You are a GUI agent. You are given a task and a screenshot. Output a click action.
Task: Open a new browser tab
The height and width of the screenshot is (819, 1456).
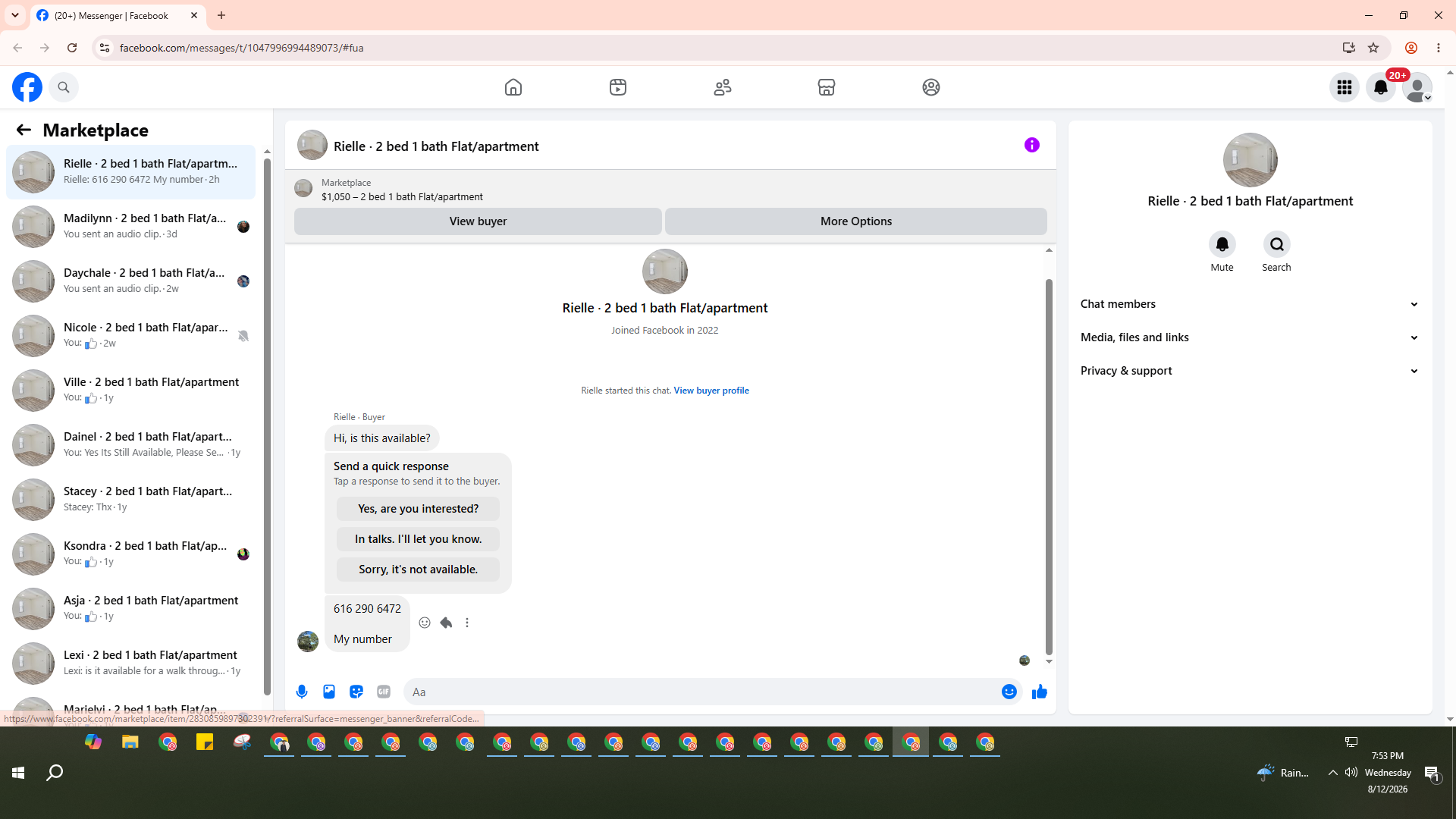(221, 15)
